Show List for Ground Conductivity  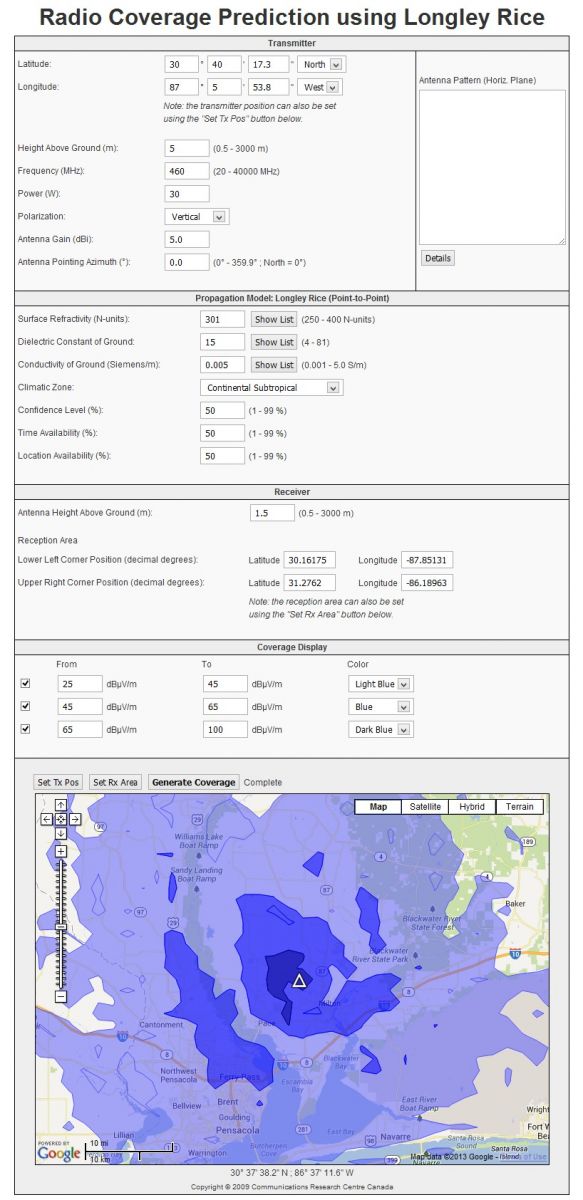pyautogui.click(x=273, y=365)
